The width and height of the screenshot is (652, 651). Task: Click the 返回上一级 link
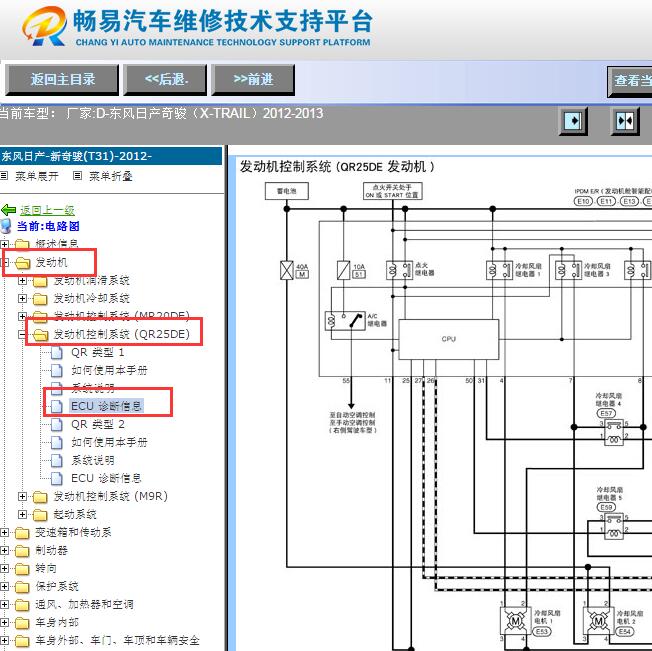click(47, 210)
